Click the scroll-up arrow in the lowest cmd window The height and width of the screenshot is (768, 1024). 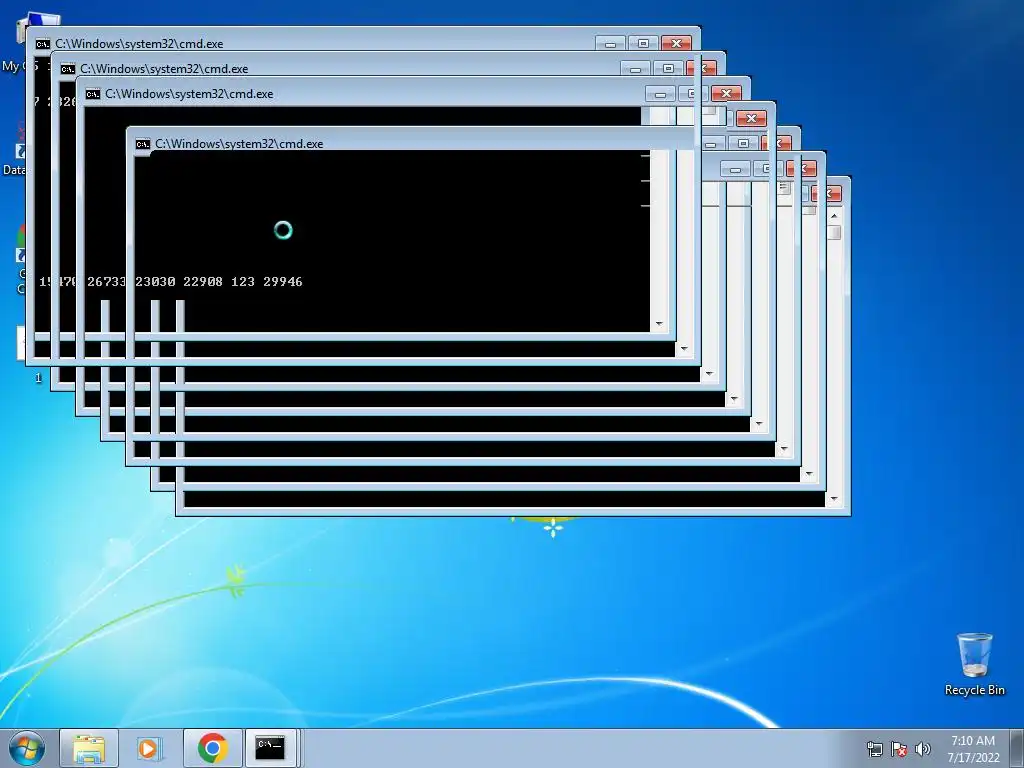[834, 216]
